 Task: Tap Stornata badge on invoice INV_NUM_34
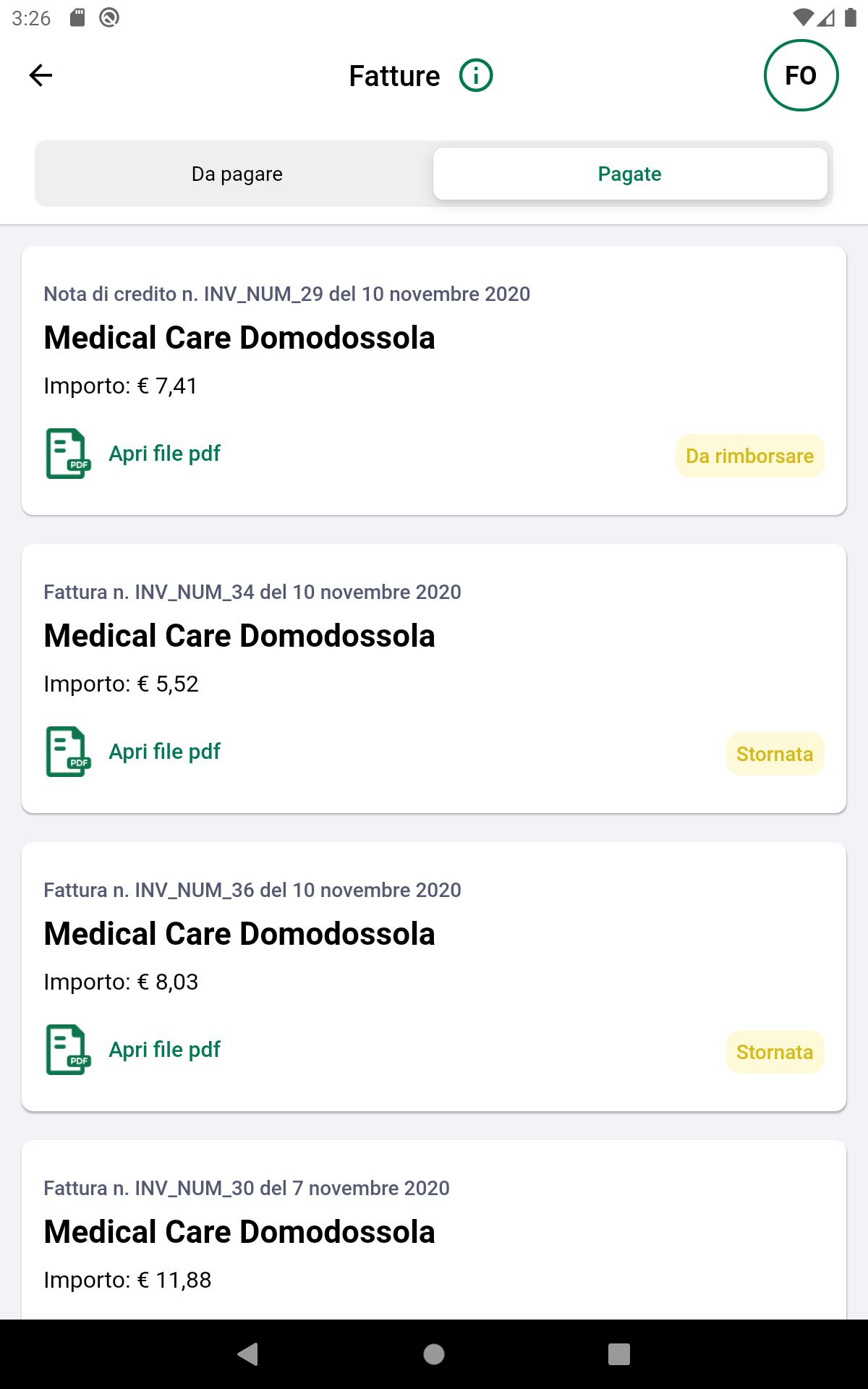click(x=775, y=755)
